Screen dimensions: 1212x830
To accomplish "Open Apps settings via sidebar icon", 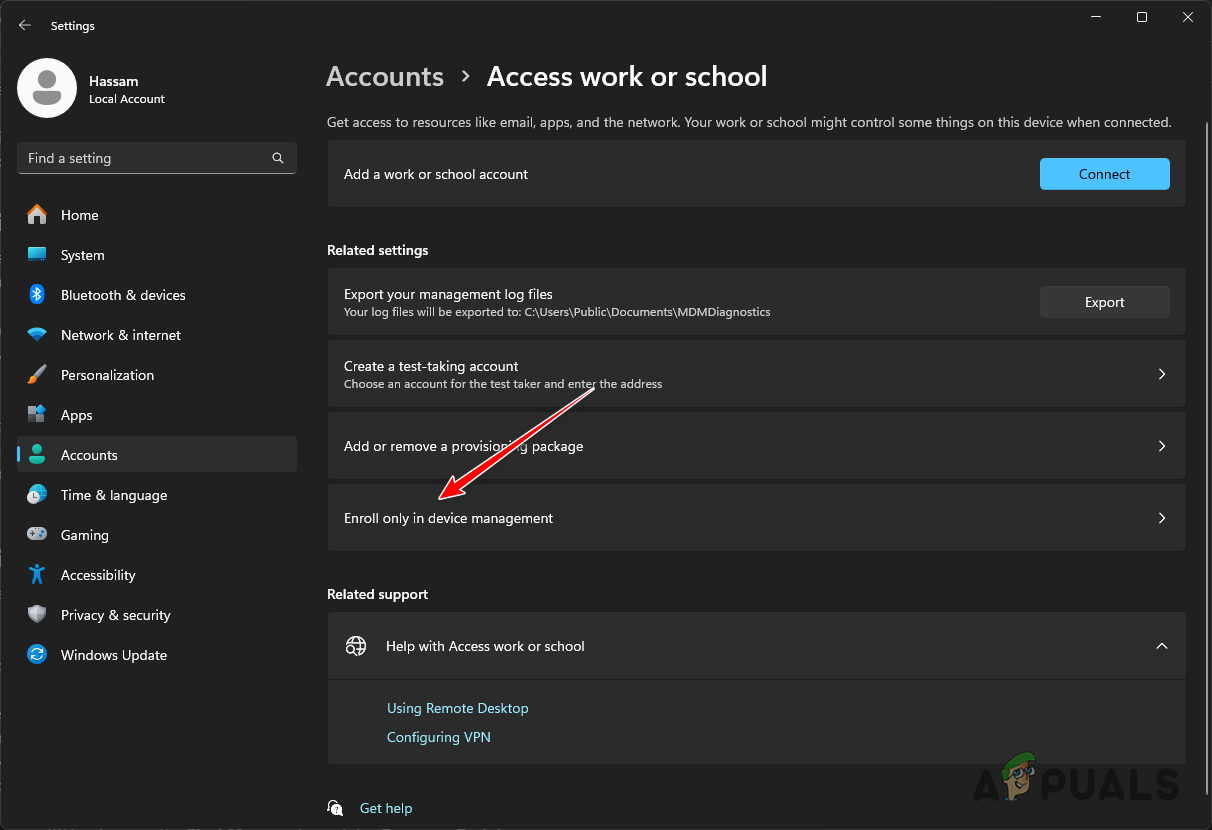I will click(x=37, y=415).
